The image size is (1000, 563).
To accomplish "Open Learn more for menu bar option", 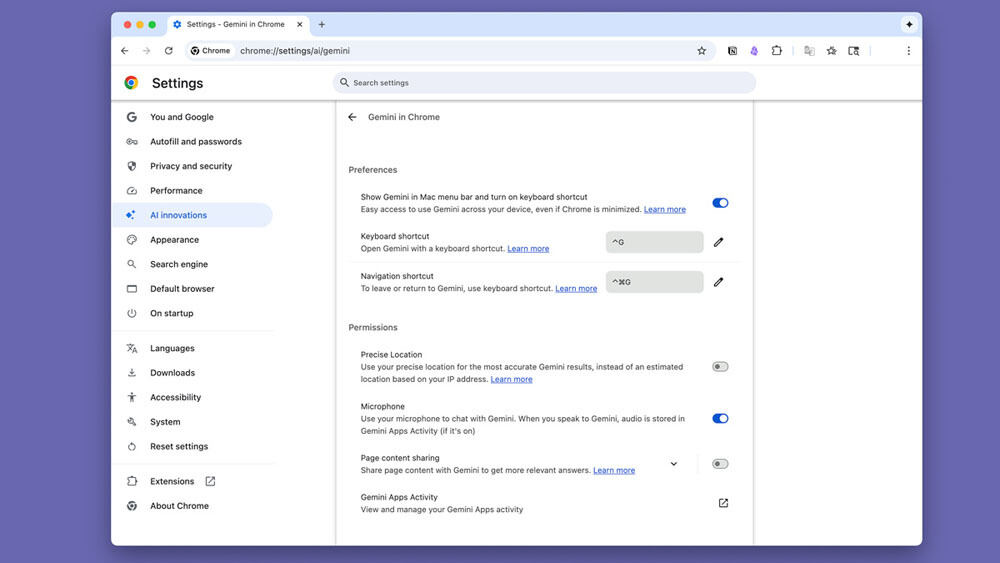I will pos(665,210).
